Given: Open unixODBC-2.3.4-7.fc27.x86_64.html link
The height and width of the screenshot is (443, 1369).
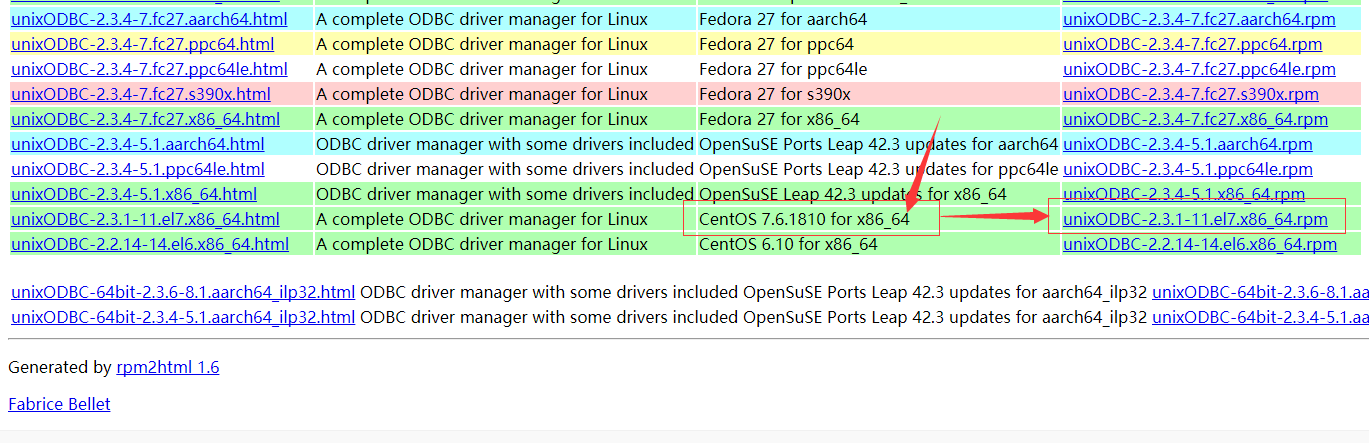Looking at the screenshot, I should click(x=145, y=119).
